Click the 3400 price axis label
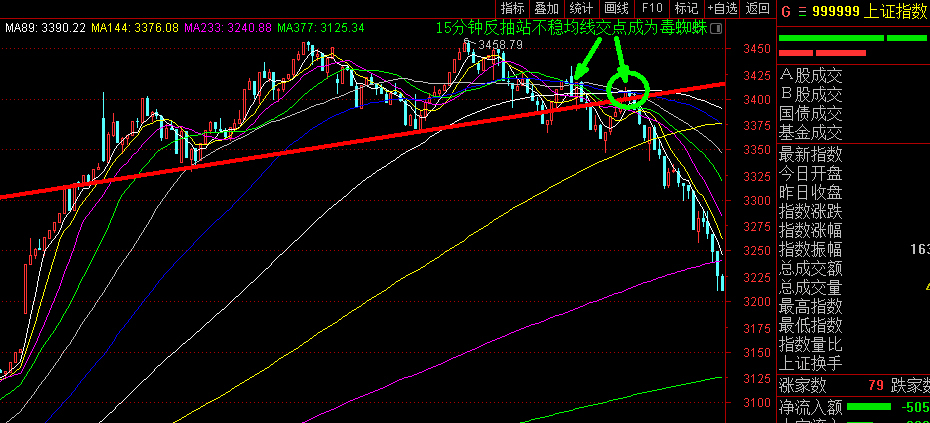This screenshot has width=930, height=423. [x=757, y=99]
